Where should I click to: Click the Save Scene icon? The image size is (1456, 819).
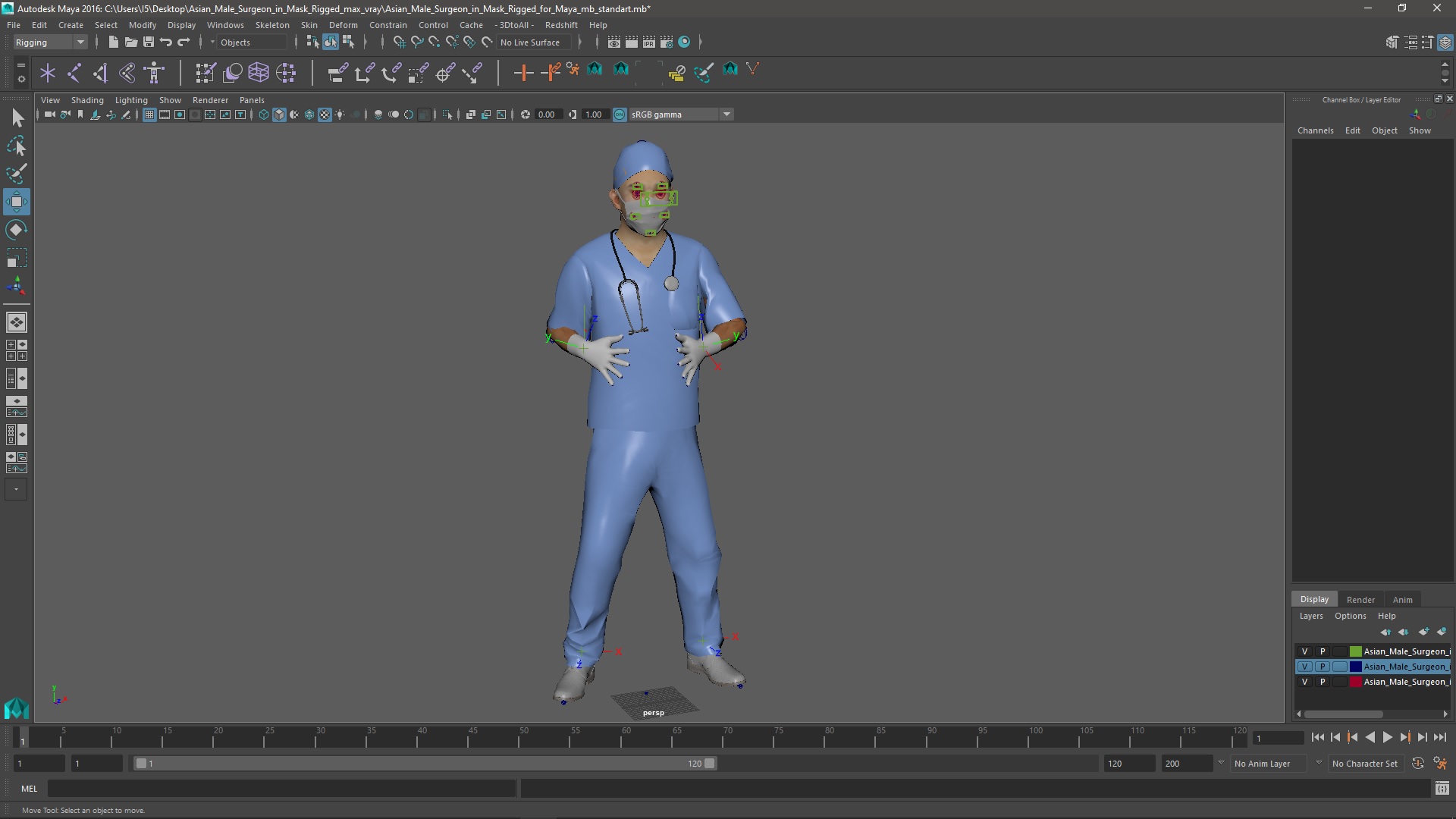click(x=149, y=42)
